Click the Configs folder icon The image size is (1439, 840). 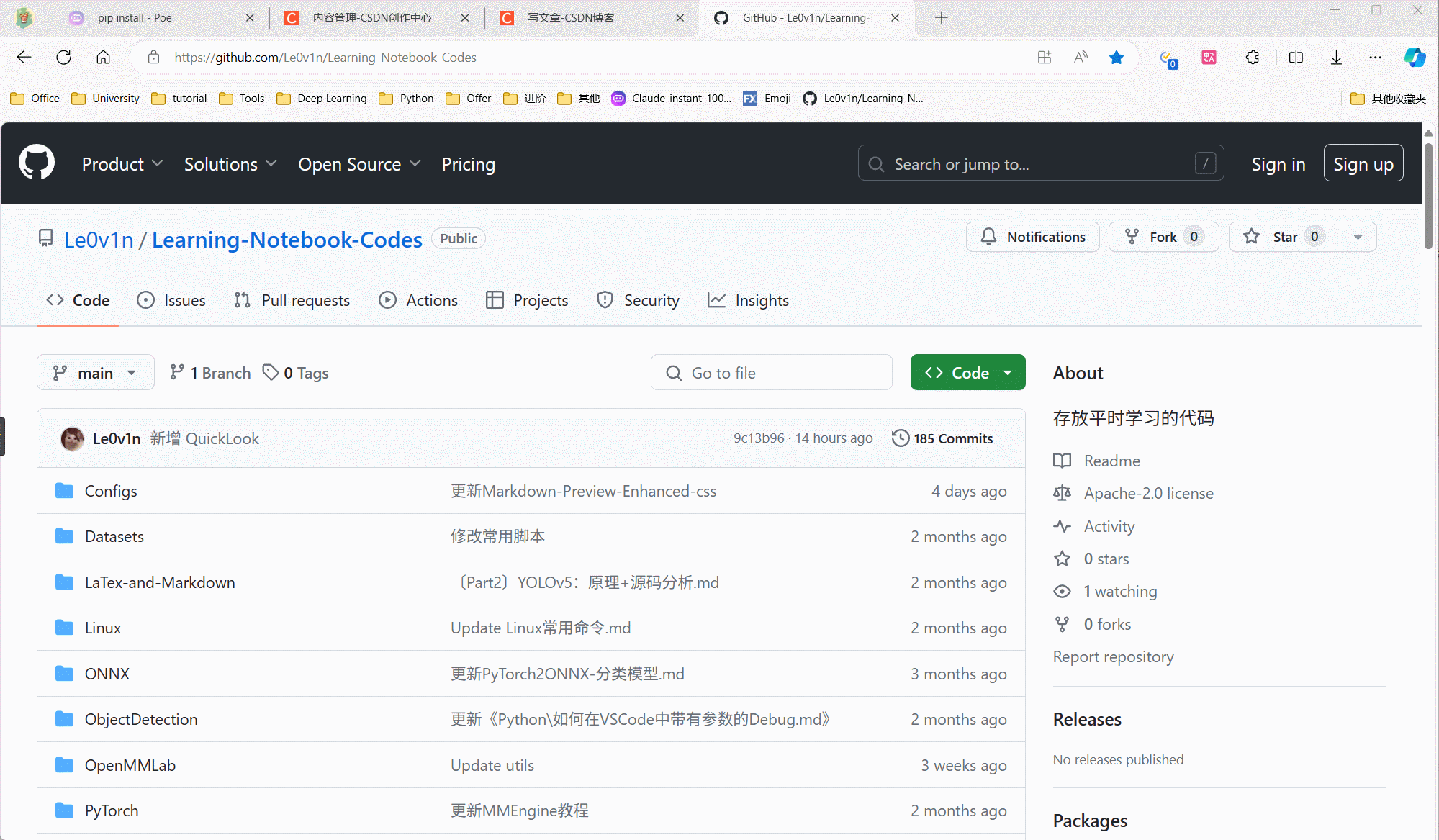coord(65,491)
